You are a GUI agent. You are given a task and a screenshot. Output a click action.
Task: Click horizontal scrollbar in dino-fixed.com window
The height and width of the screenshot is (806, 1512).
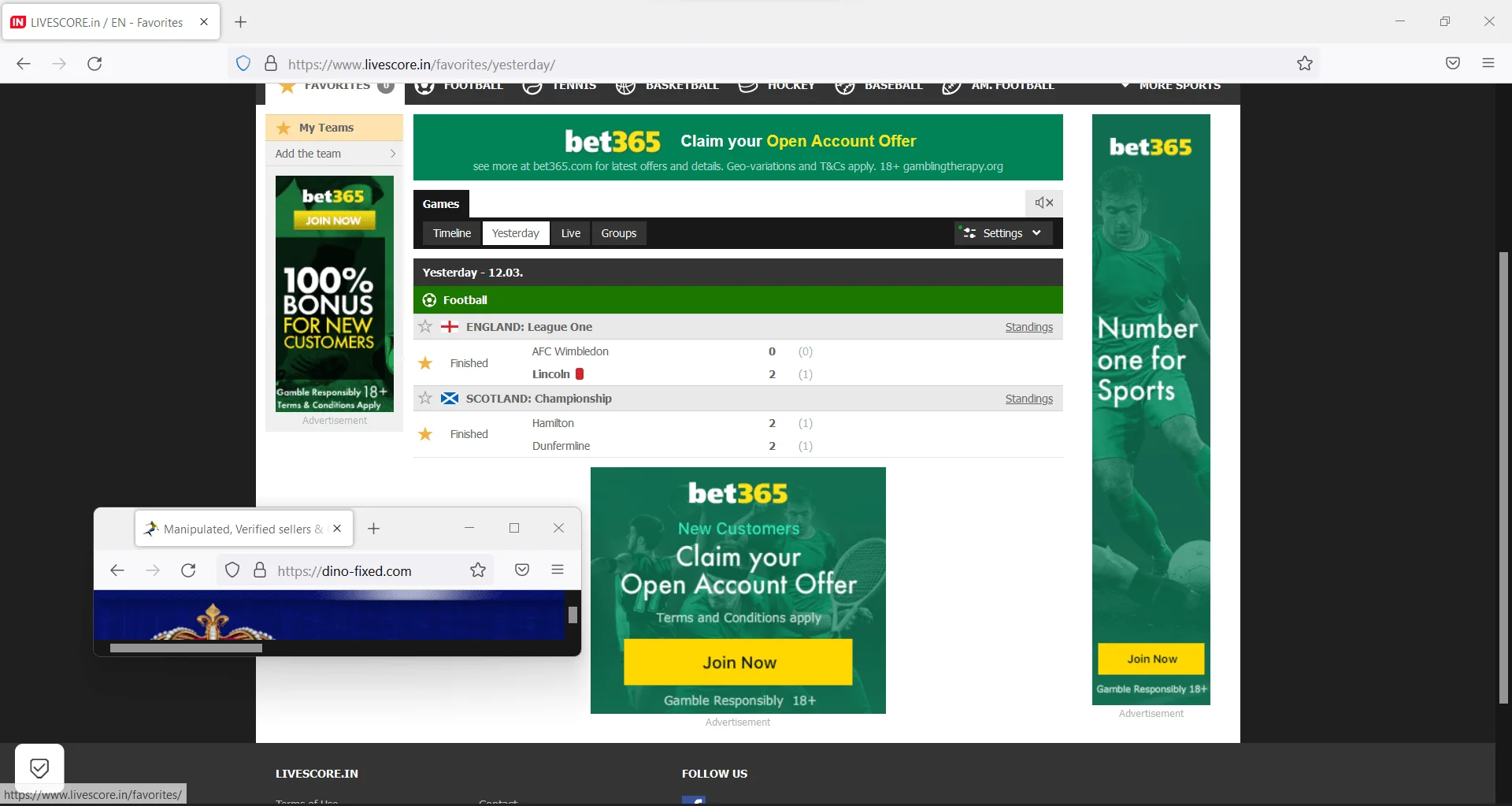click(x=186, y=648)
